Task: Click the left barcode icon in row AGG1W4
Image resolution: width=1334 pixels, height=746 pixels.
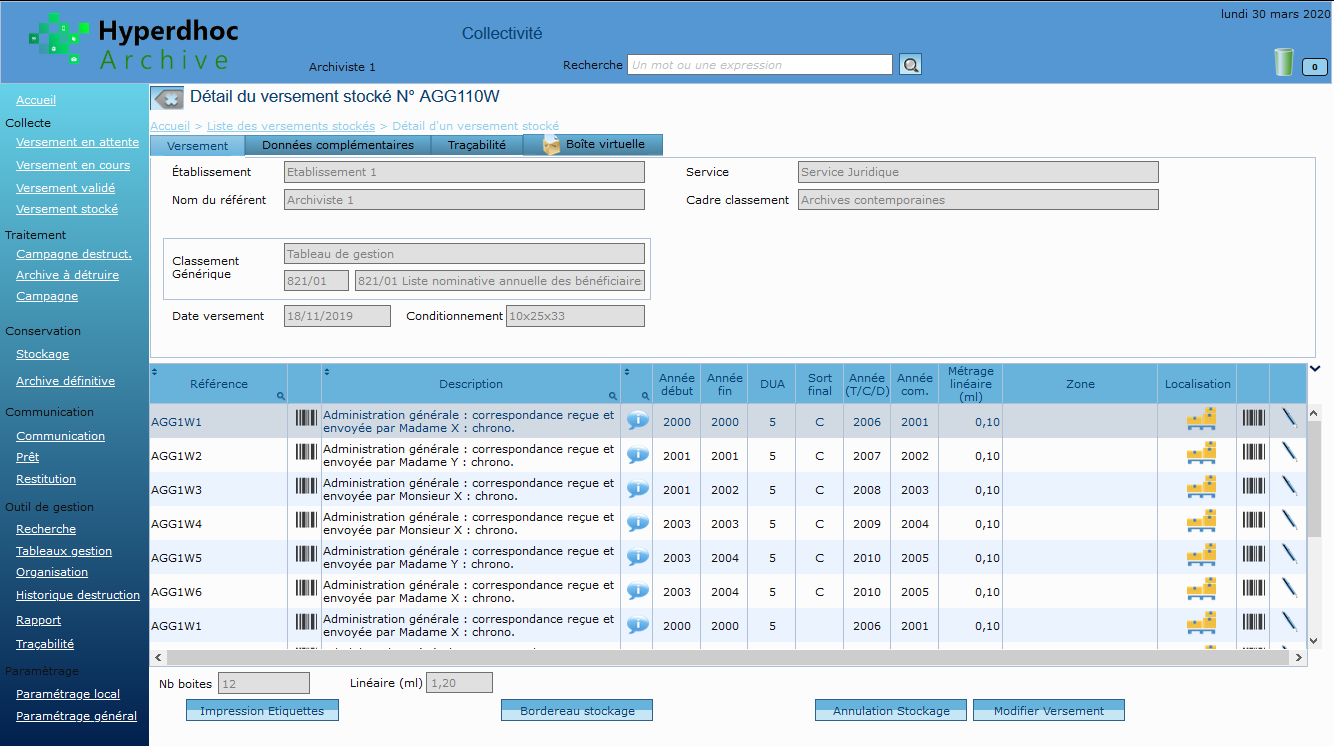Action: click(306, 521)
